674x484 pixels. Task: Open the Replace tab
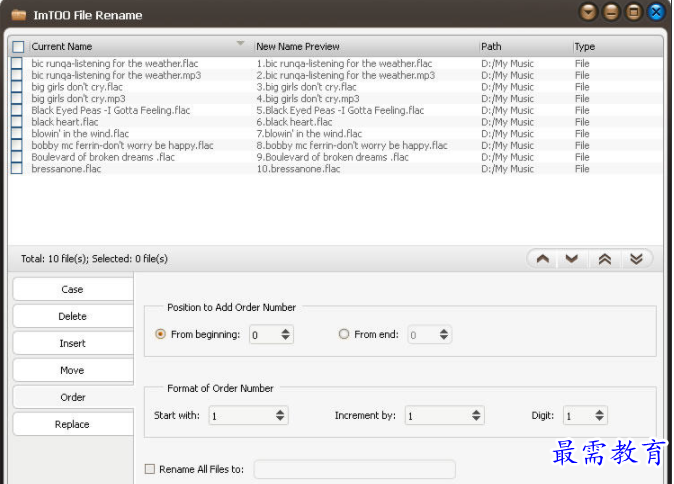(x=73, y=424)
